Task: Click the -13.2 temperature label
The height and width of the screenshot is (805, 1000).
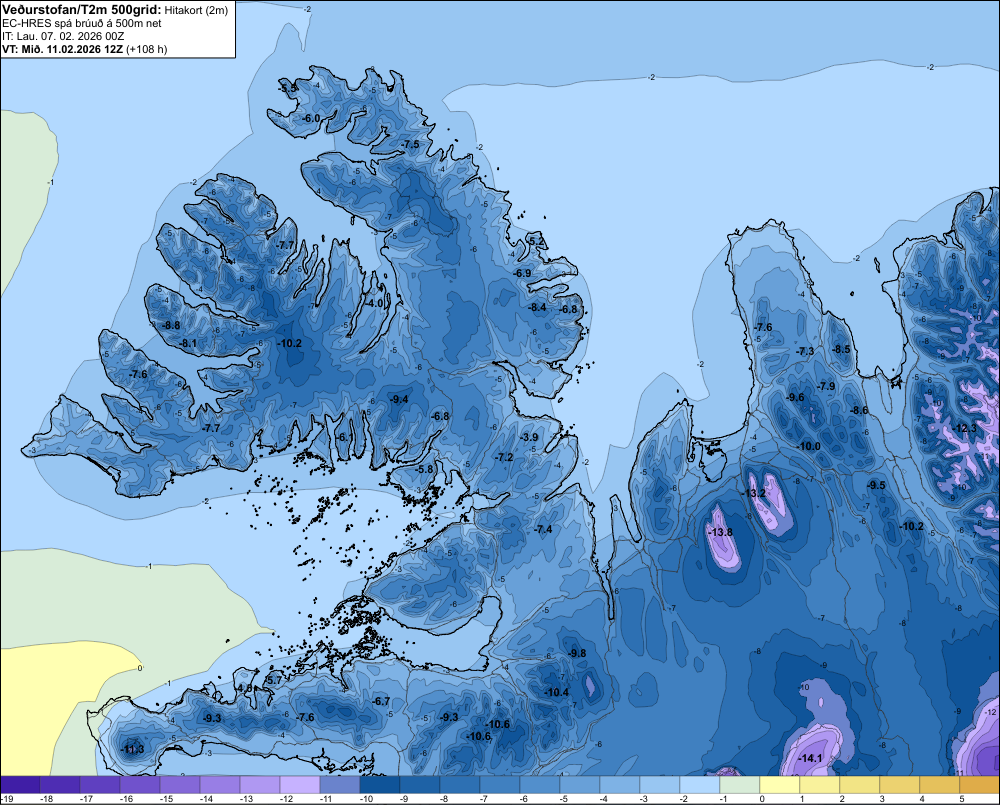Action: 753,493
